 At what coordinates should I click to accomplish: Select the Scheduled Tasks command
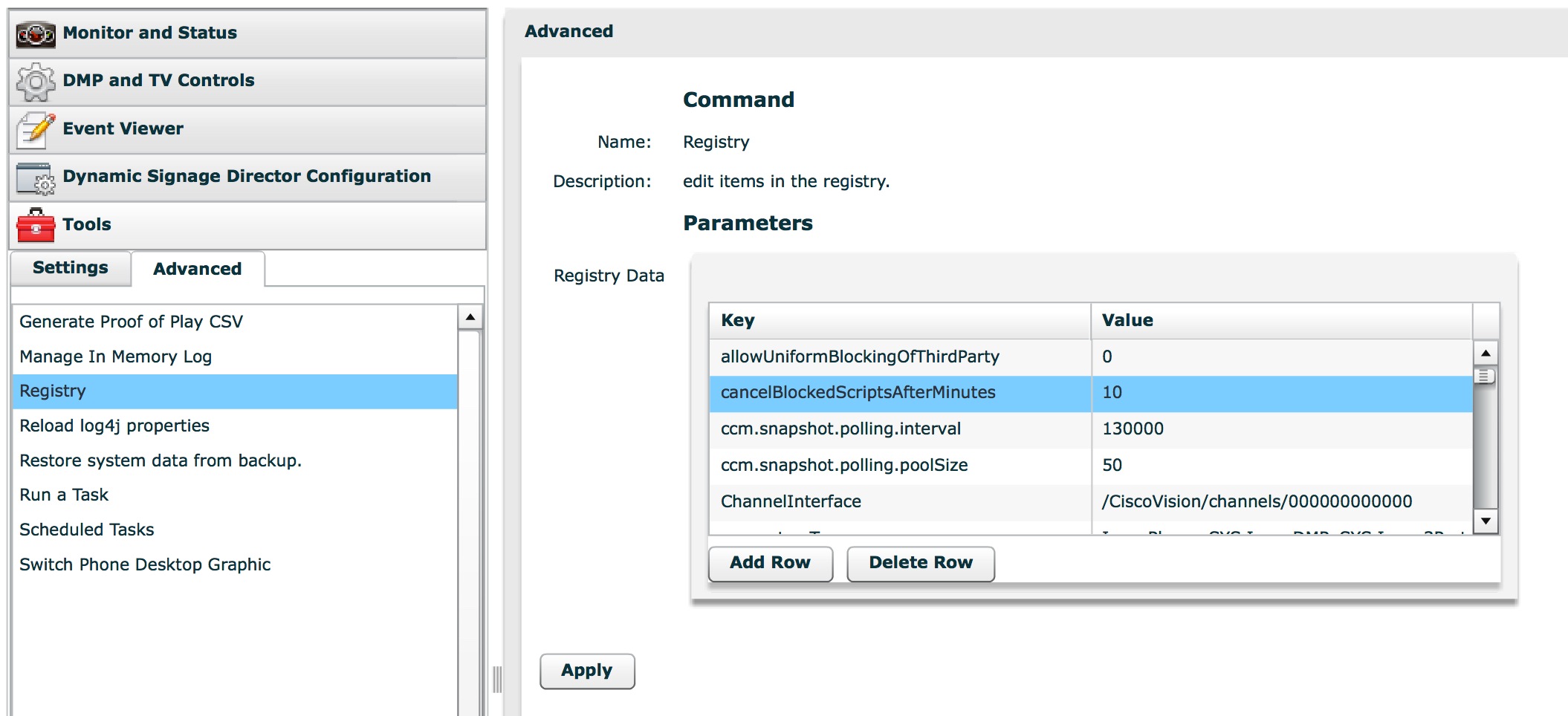pos(235,530)
